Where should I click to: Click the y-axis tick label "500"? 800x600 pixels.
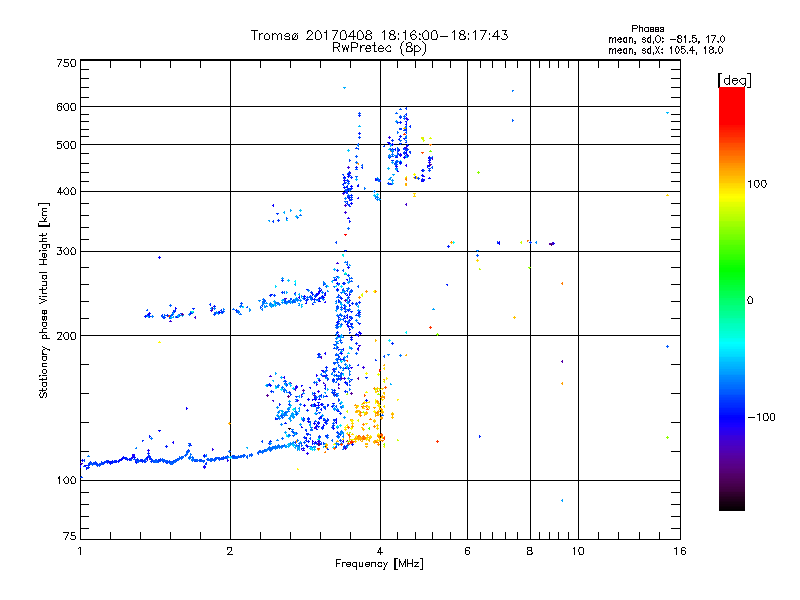(67, 145)
